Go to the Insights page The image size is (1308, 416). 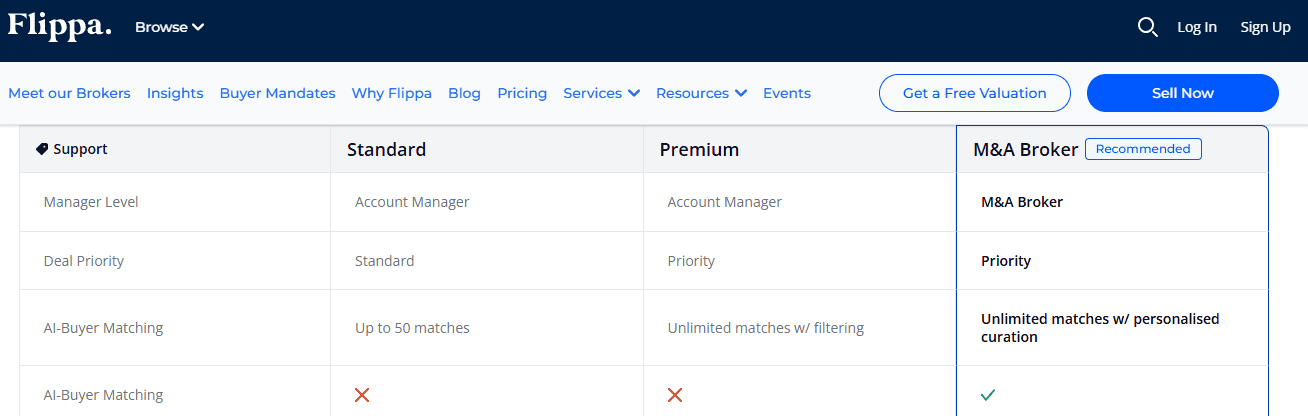175,93
